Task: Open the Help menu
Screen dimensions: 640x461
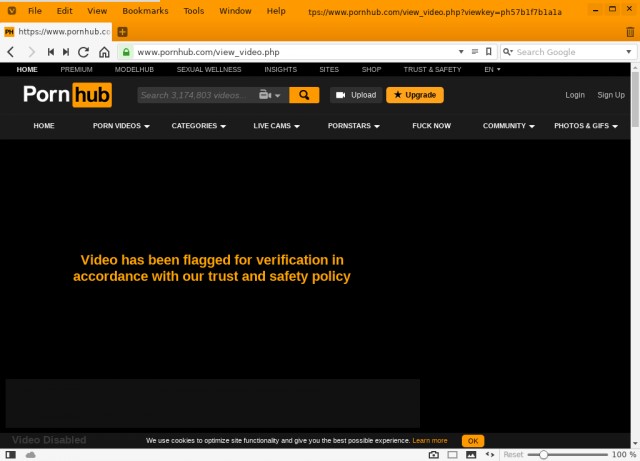Action: click(276, 11)
